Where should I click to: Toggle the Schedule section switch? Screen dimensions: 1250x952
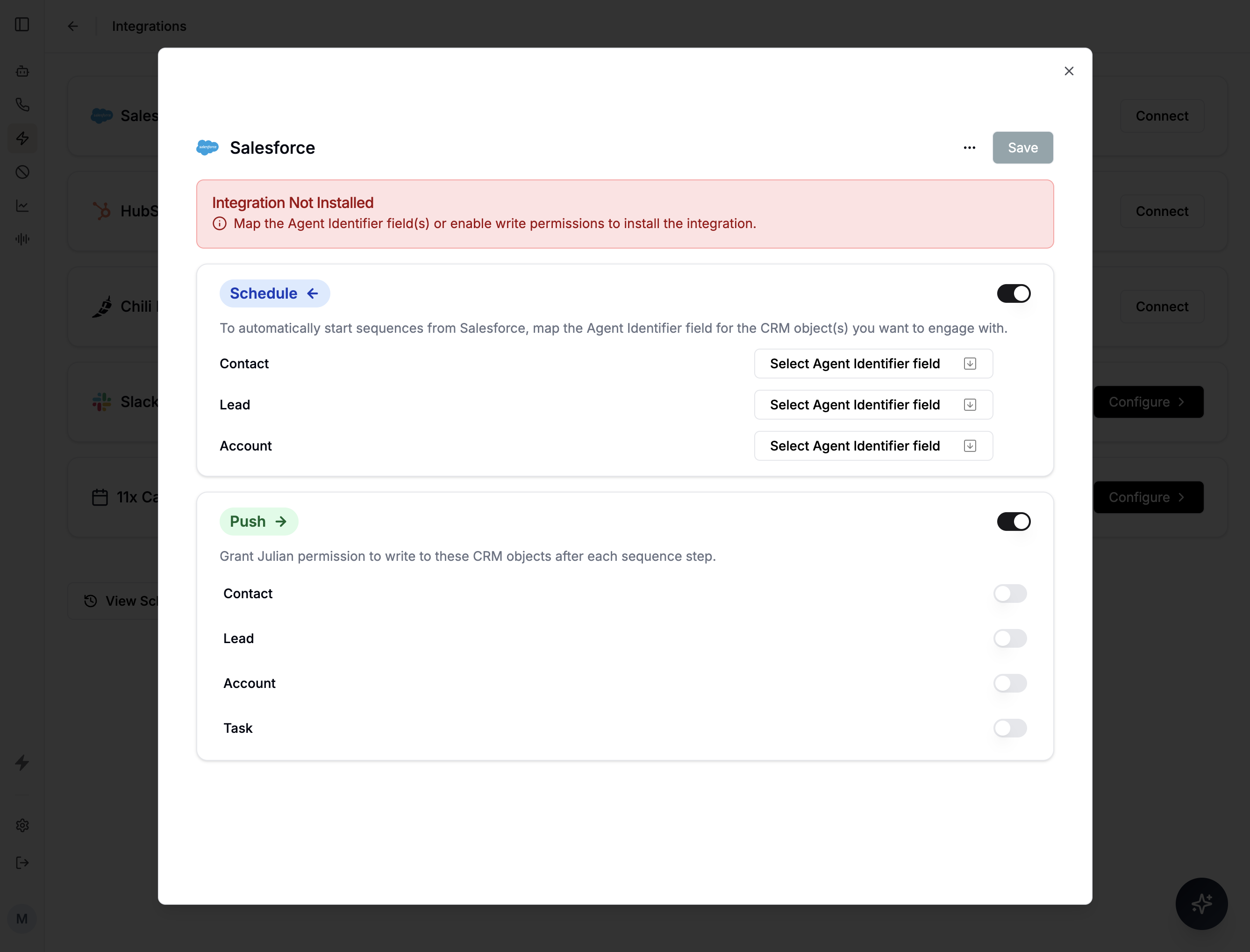pyautogui.click(x=1014, y=293)
